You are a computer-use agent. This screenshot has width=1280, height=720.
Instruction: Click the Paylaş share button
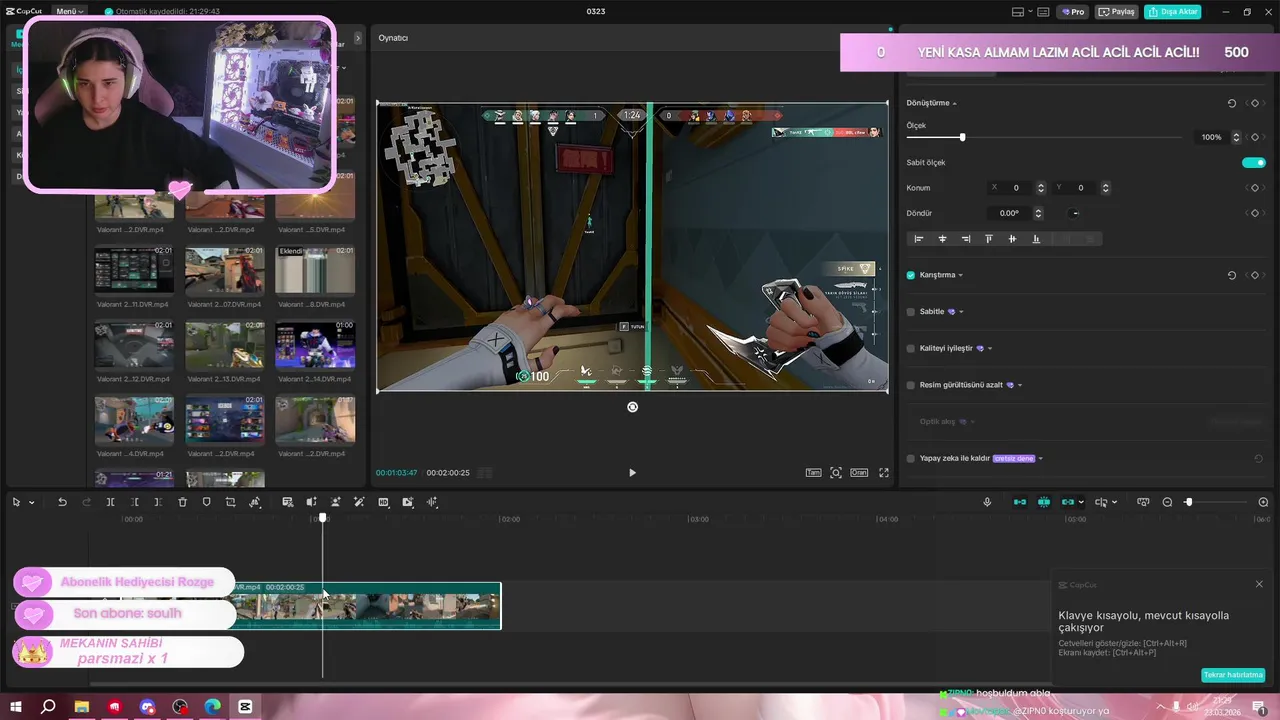[1117, 12]
